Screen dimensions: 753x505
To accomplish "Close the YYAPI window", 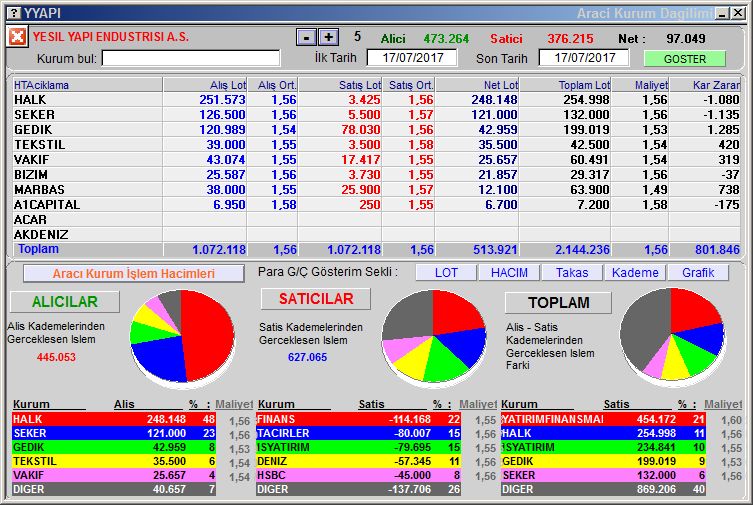I will coord(738,13).
